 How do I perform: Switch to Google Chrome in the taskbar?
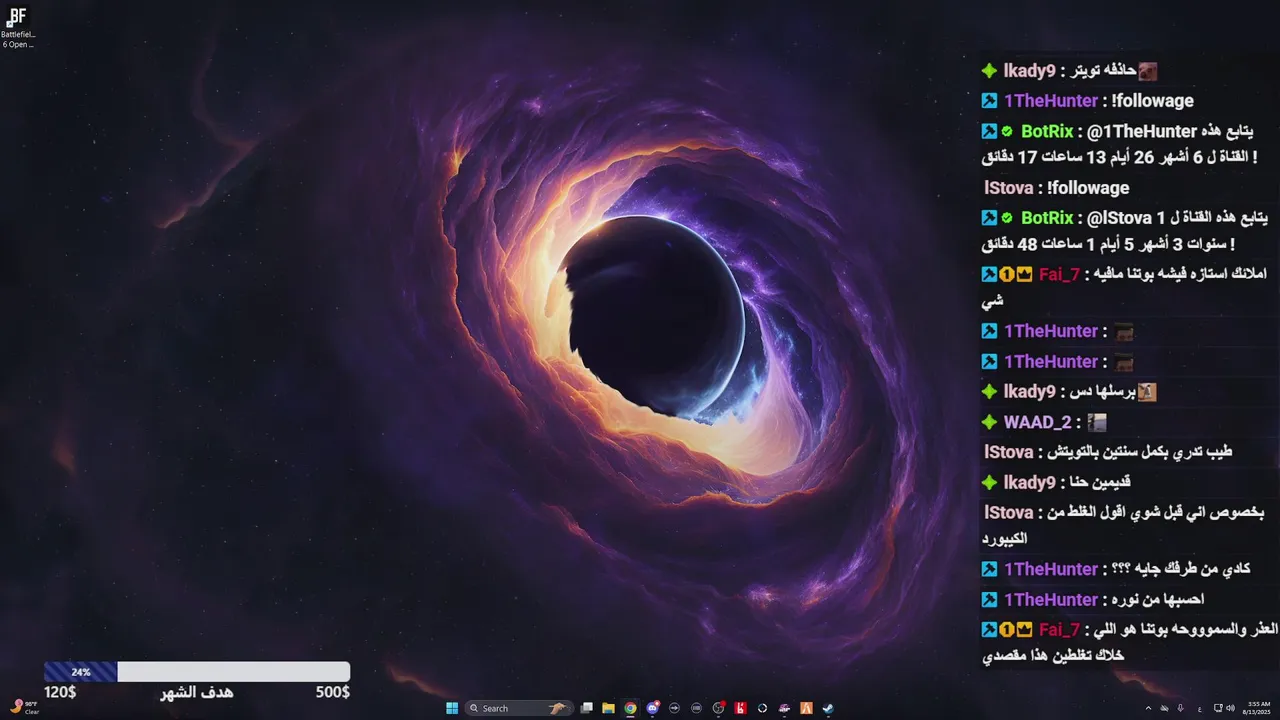tap(630, 708)
